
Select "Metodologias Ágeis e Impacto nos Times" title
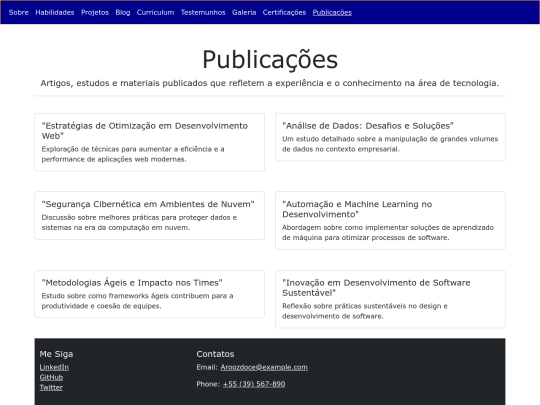coord(132,283)
